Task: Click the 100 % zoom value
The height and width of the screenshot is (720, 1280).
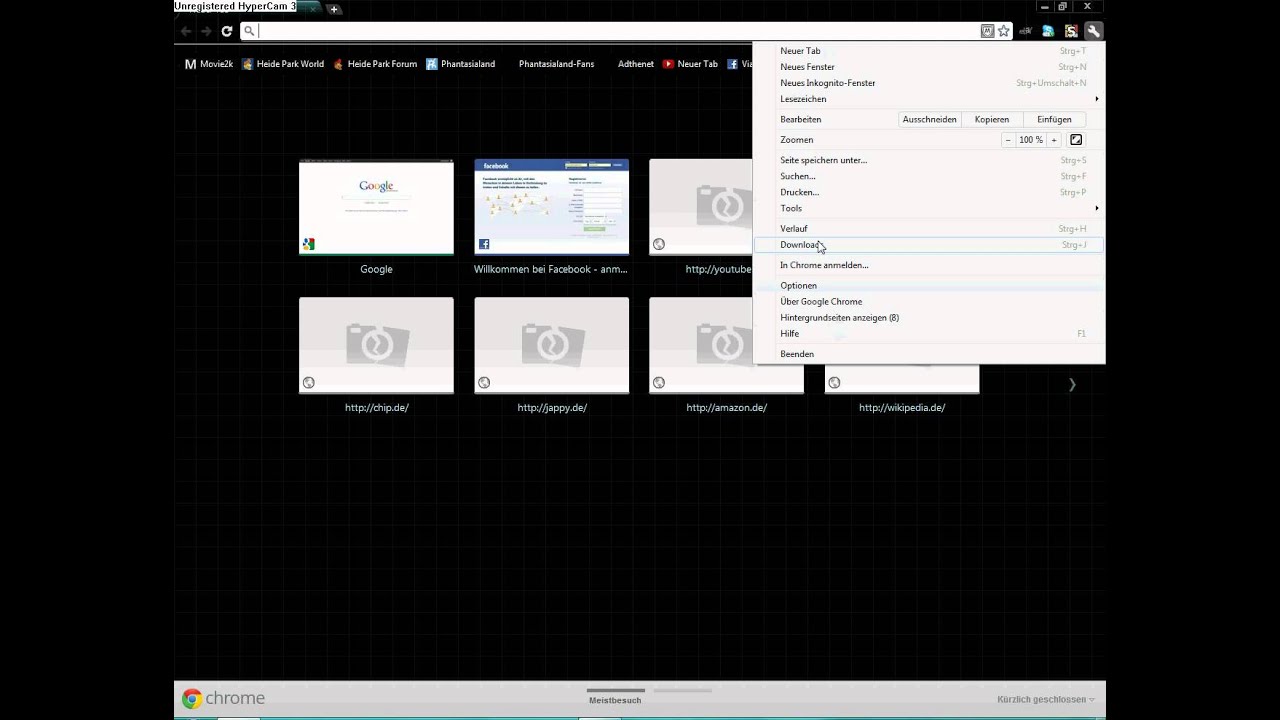Action: 1031,140
